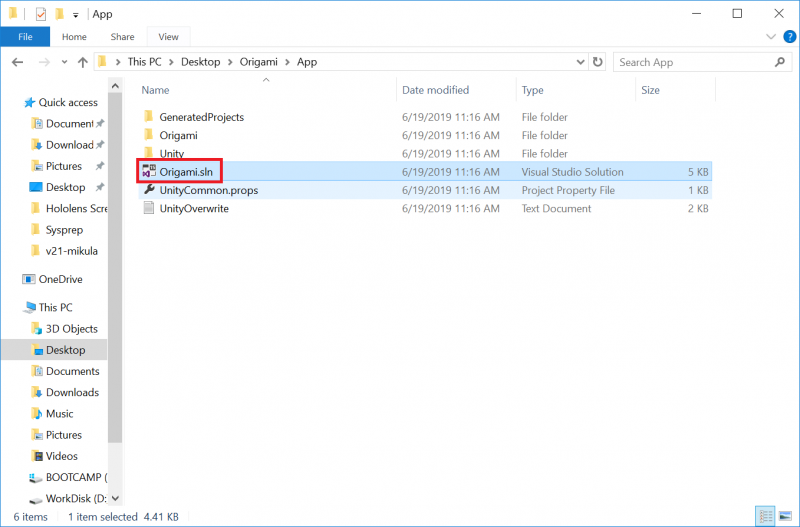Screen dimensions: 800x527
Task: Open the BOOTCAMP drive
Action: (77, 478)
